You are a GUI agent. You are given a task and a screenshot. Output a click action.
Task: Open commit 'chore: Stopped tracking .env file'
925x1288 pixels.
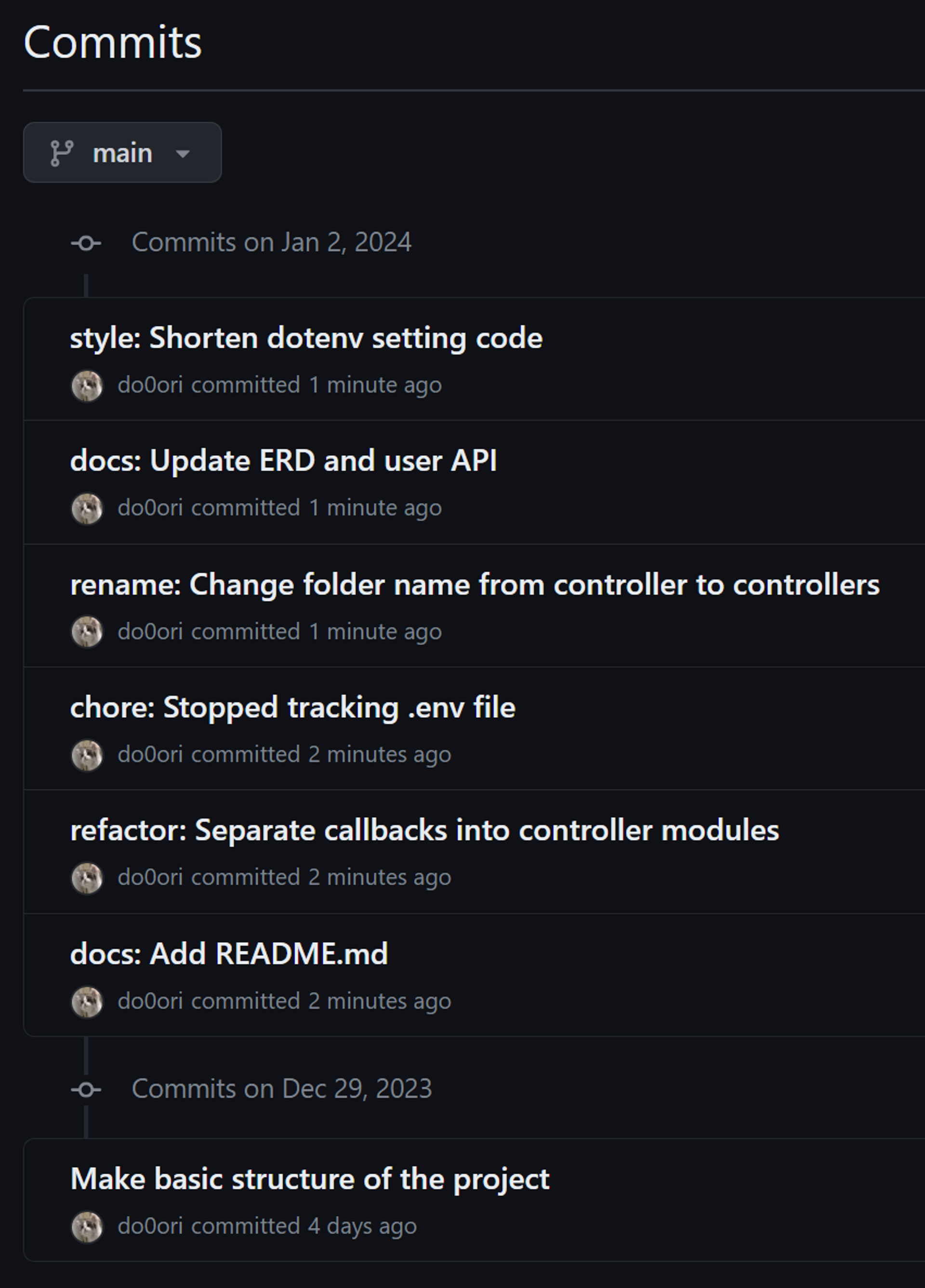[x=292, y=708]
